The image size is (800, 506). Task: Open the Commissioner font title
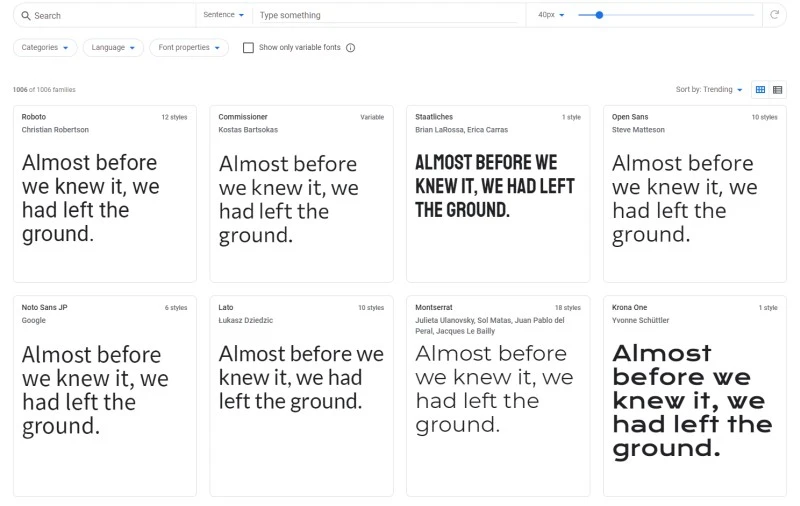pos(243,117)
